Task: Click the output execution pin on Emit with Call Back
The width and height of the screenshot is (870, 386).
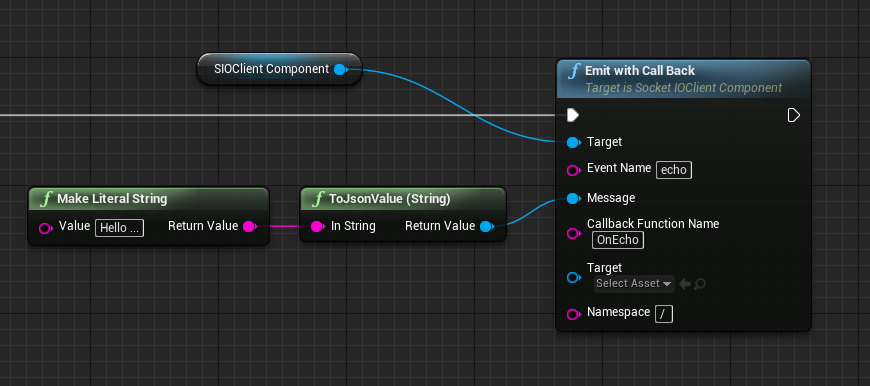Action: click(x=793, y=115)
